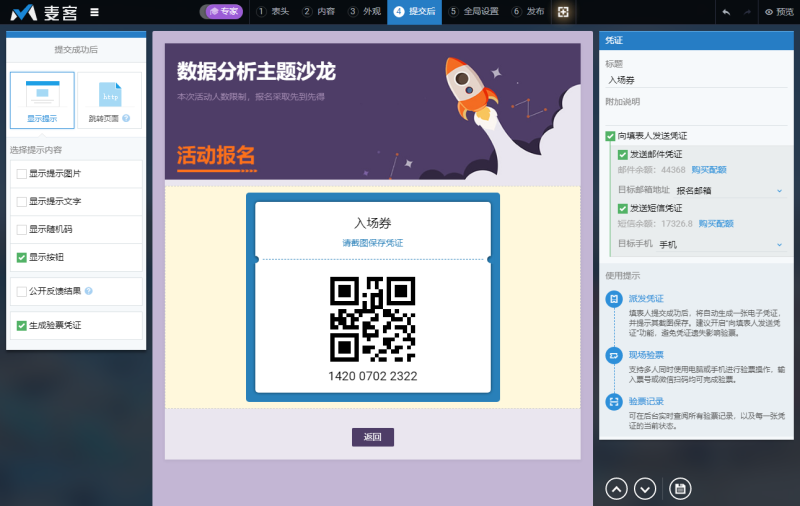The width and height of the screenshot is (800, 506).
Task: Uncheck 向填表人发送凭证 checkbox
Action: (610, 136)
